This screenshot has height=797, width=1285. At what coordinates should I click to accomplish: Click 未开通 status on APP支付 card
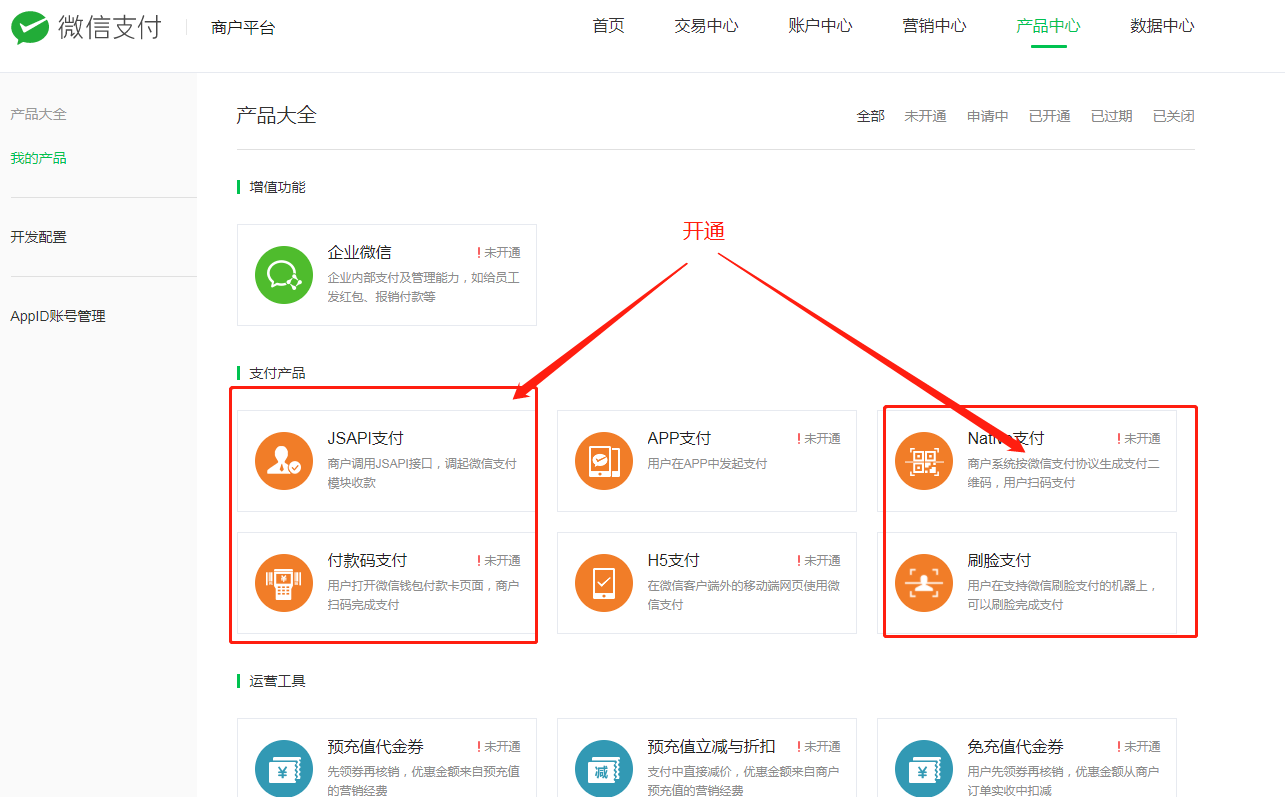point(819,439)
